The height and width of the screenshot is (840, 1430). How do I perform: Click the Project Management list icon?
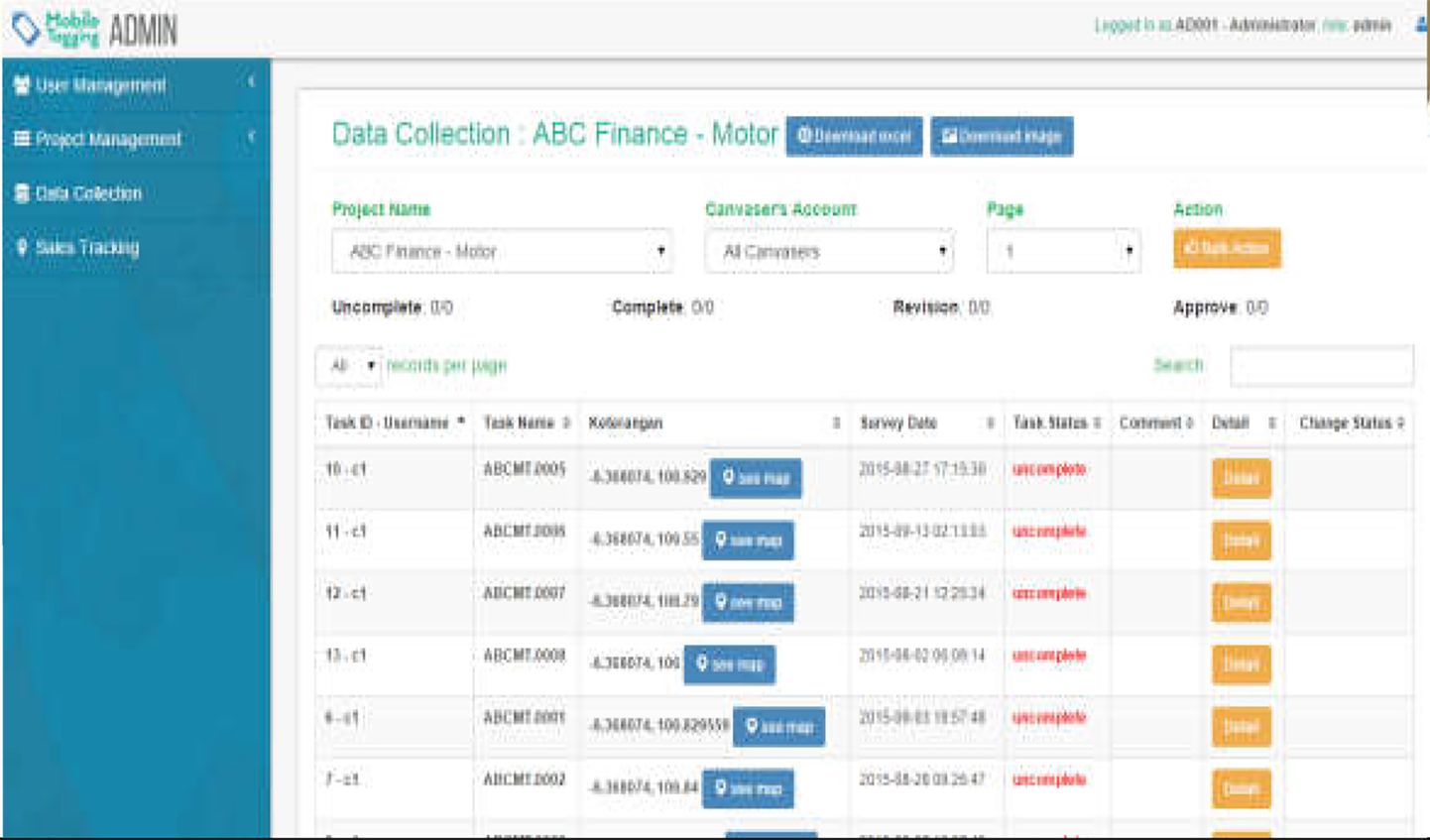click(x=21, y=139)
